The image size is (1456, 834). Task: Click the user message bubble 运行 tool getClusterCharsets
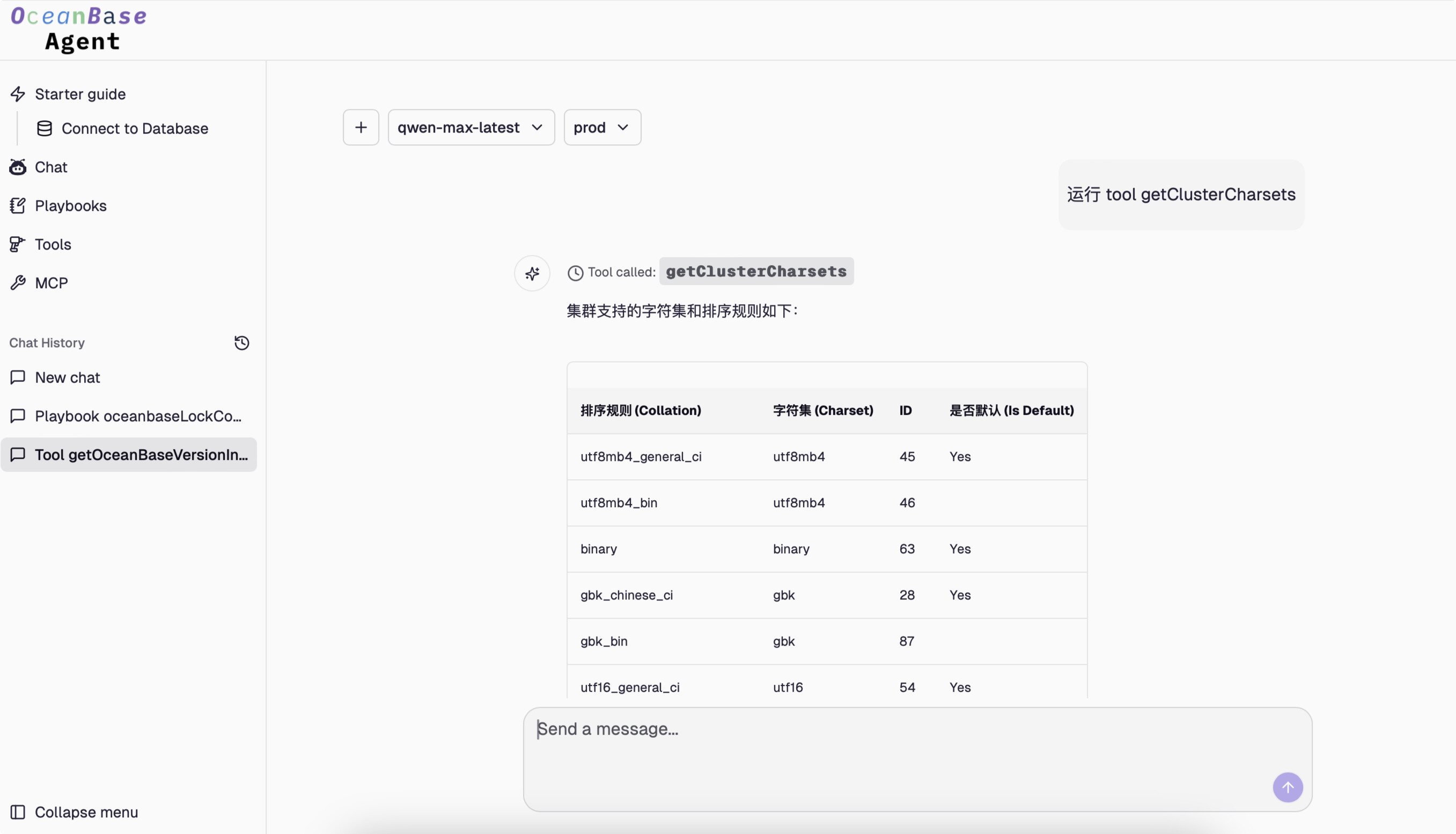(1181, 194)
